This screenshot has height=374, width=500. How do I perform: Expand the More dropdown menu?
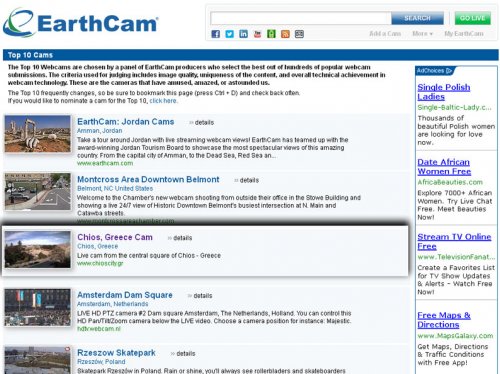pos(422,34)
